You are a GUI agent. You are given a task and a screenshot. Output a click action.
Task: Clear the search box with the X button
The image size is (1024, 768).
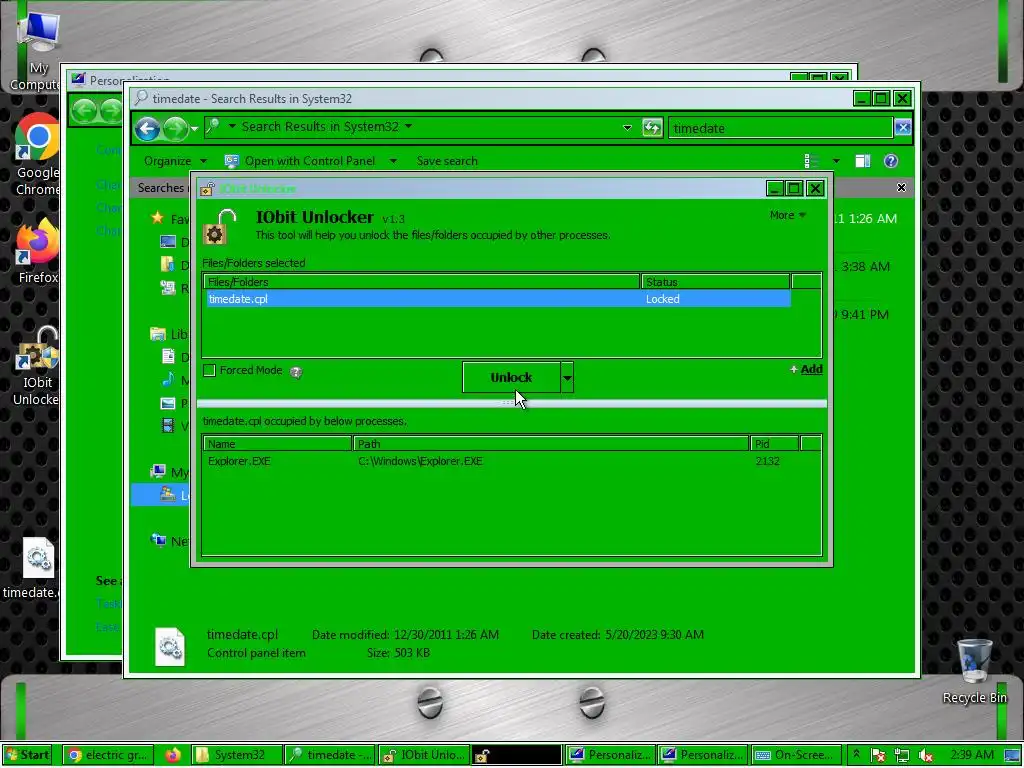click(x=903, y=127)
